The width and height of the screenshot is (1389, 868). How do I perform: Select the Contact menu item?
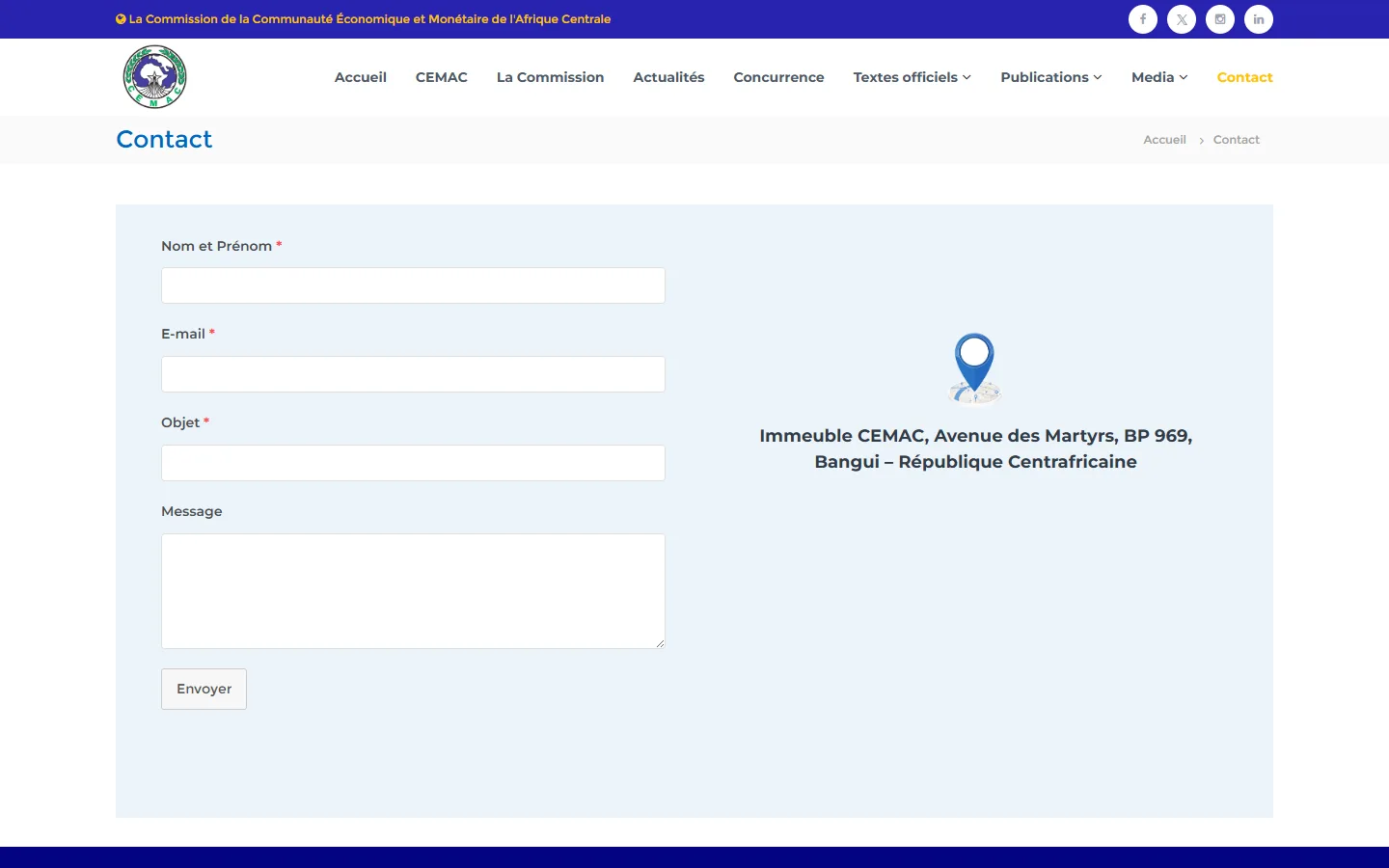(1244, 77)
